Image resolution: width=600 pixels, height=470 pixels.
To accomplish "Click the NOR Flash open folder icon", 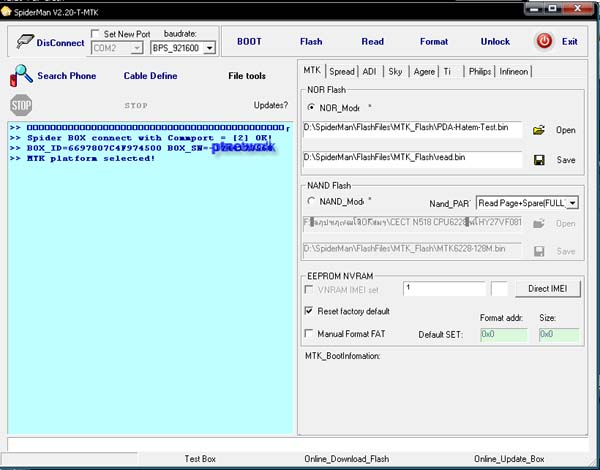I will [539, 130].
